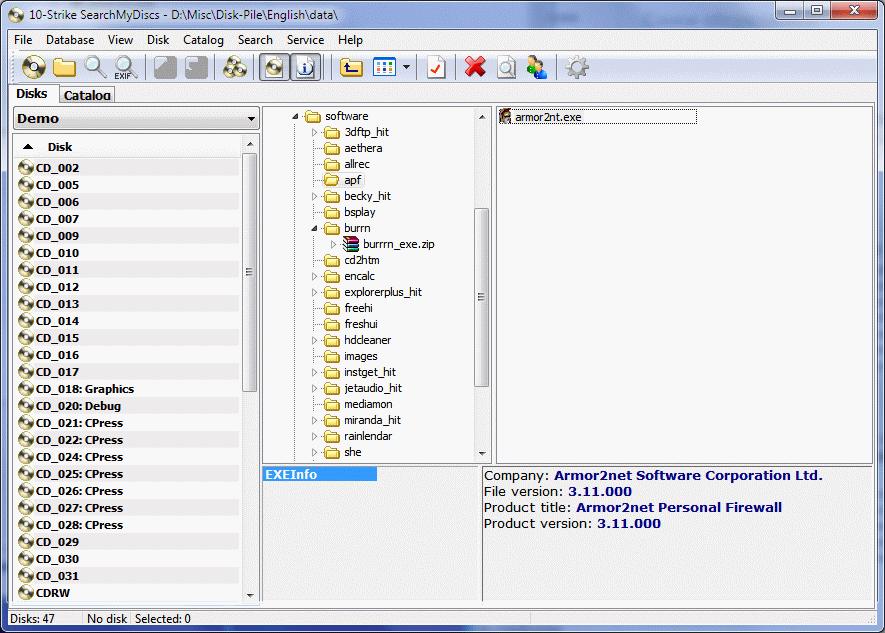Click the users borrowers icon
The height and width of the screenshot is (633, 885).
(536, 68)
